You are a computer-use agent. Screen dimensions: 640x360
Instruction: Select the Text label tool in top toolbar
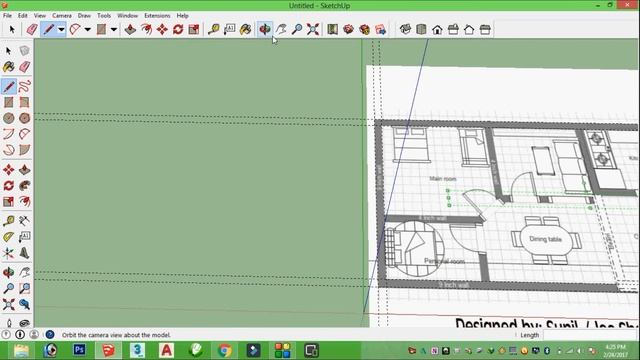(229, 29)
